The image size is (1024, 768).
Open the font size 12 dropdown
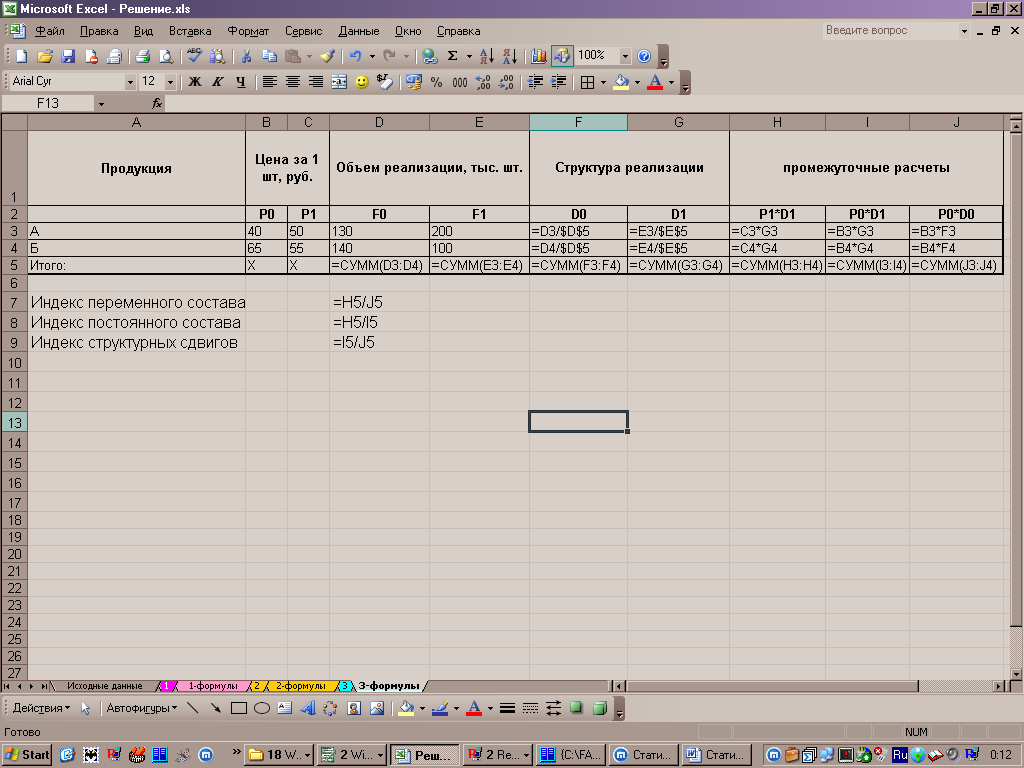click(170, 82)
